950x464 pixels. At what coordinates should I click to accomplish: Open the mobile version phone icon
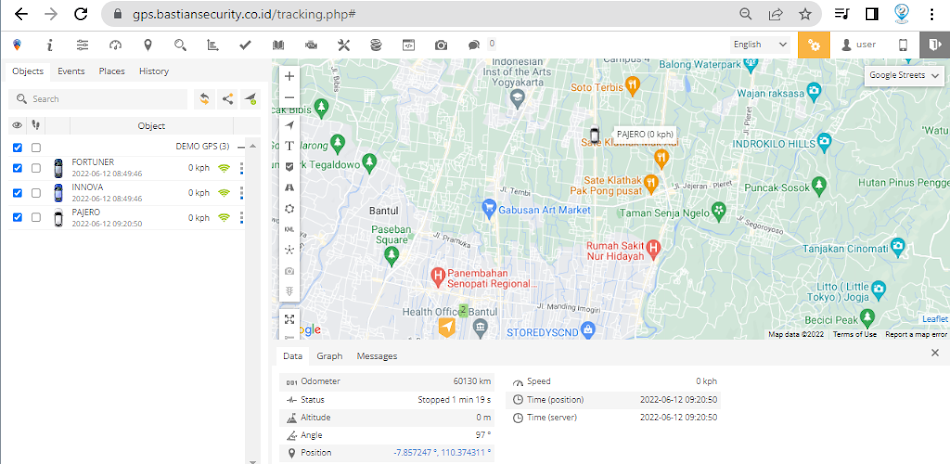tap(903, 45)
